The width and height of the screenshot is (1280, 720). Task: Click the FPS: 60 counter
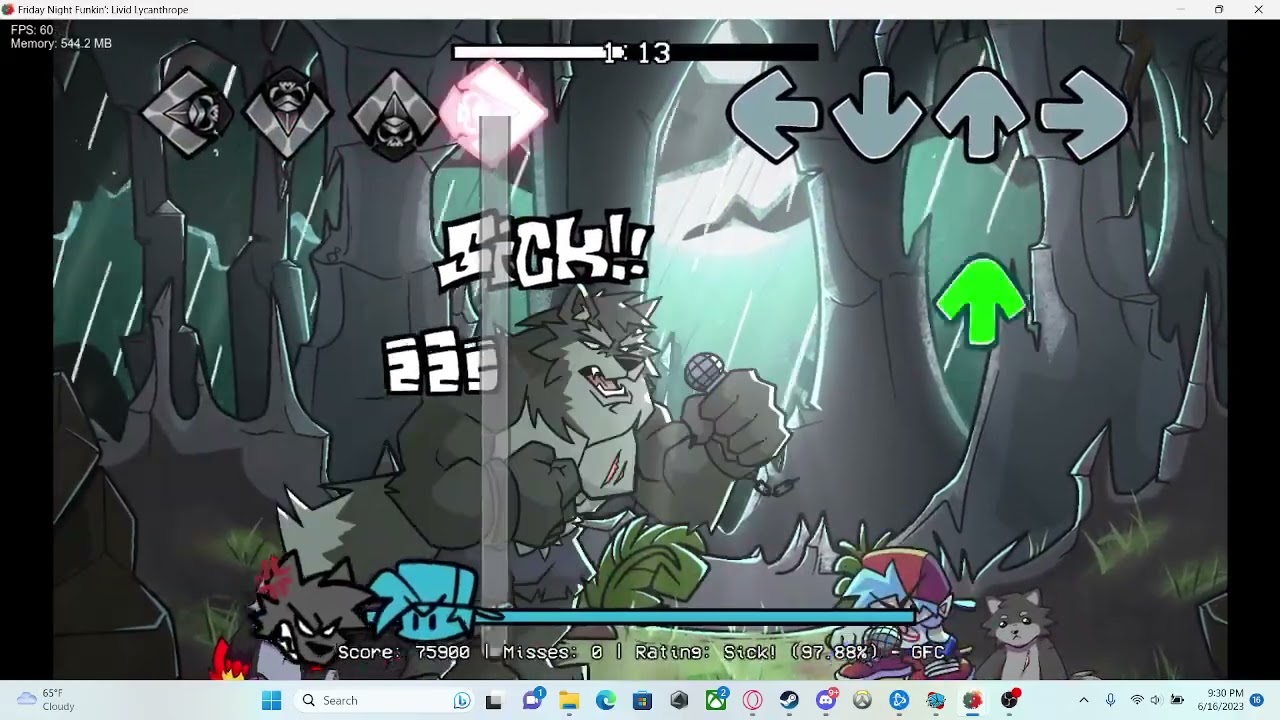point(32,31)
